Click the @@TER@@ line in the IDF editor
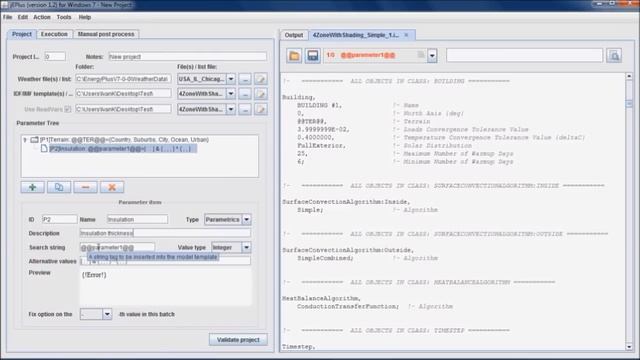Screen dimensions: 640x360 click(x=312, y=122)
